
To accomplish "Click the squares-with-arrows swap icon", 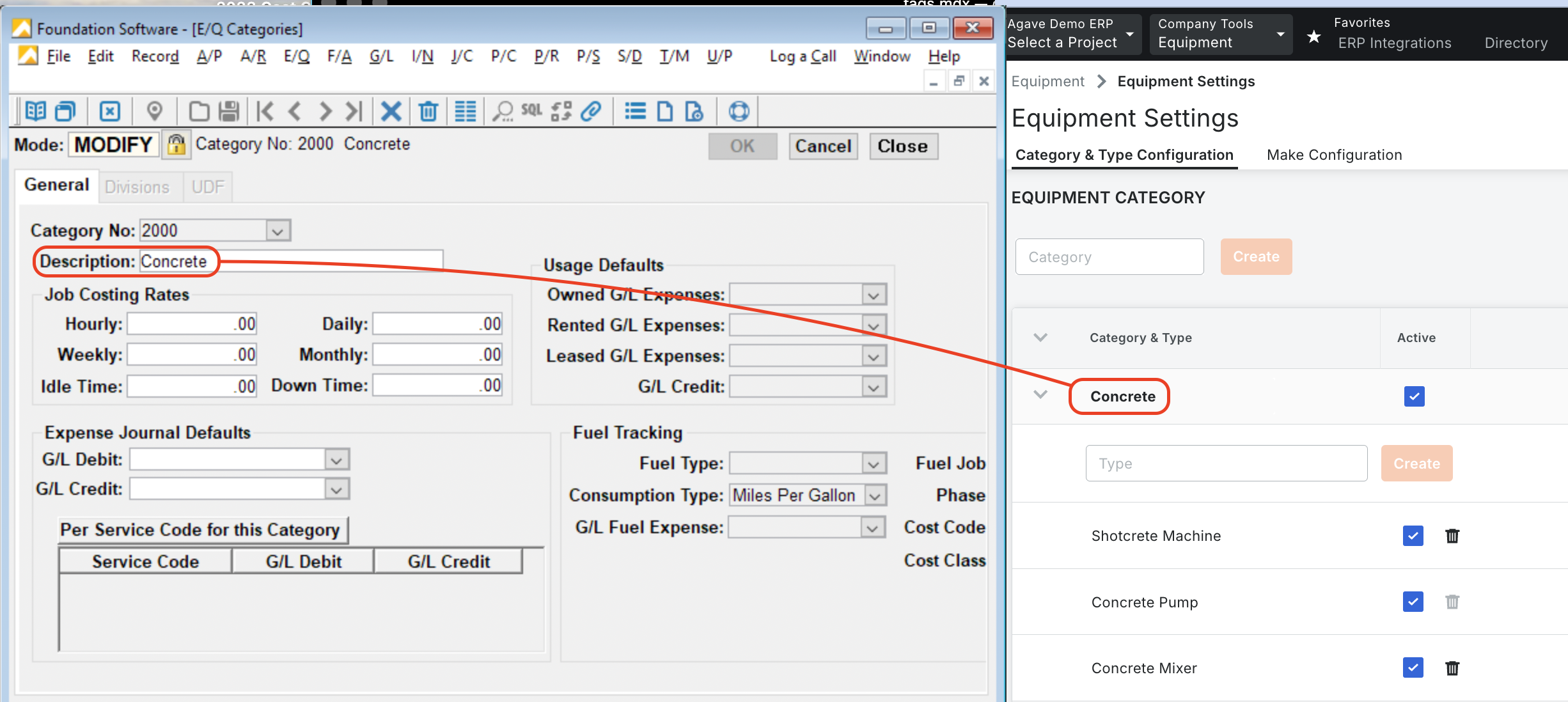I will point(561,111).
